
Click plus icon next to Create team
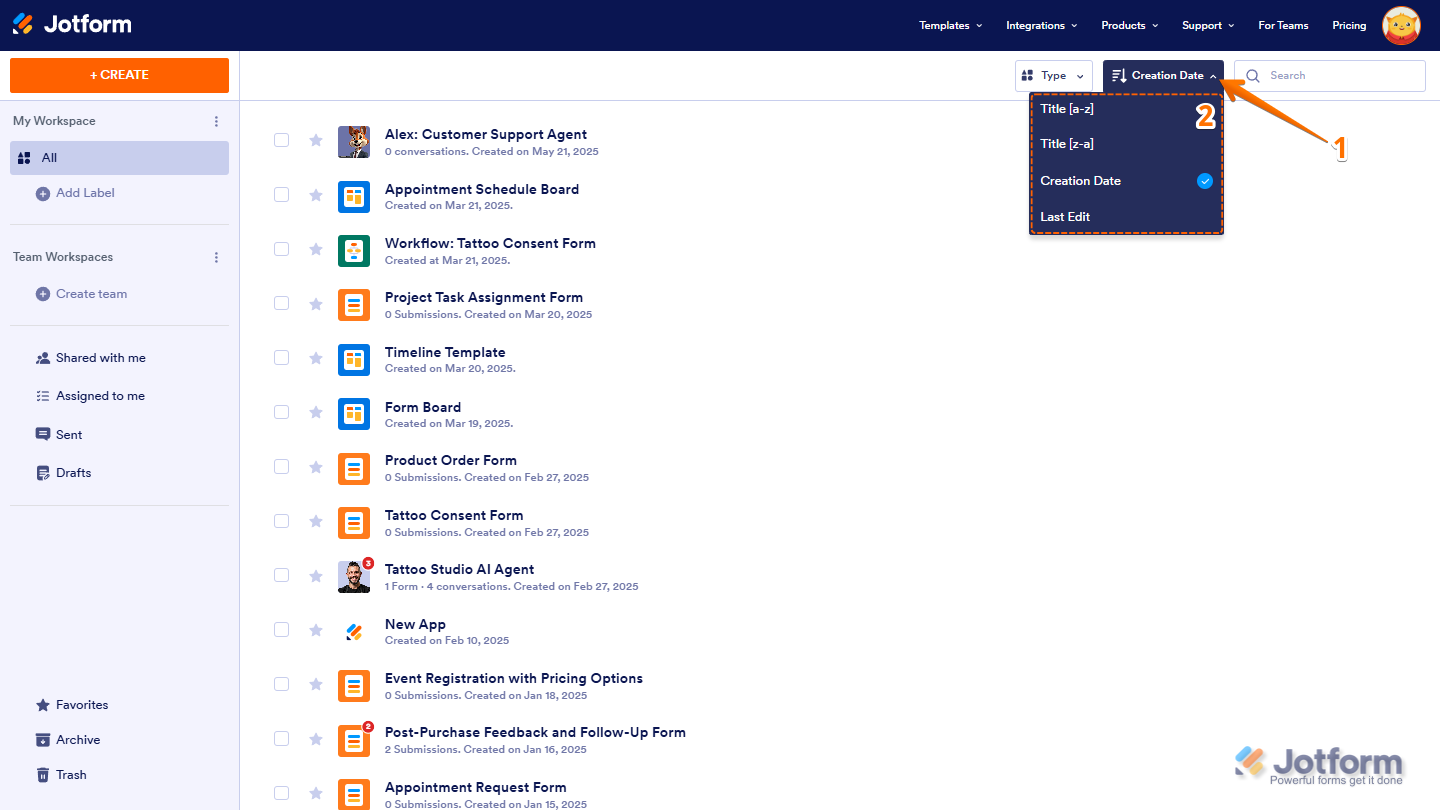[x=43, y=294]
